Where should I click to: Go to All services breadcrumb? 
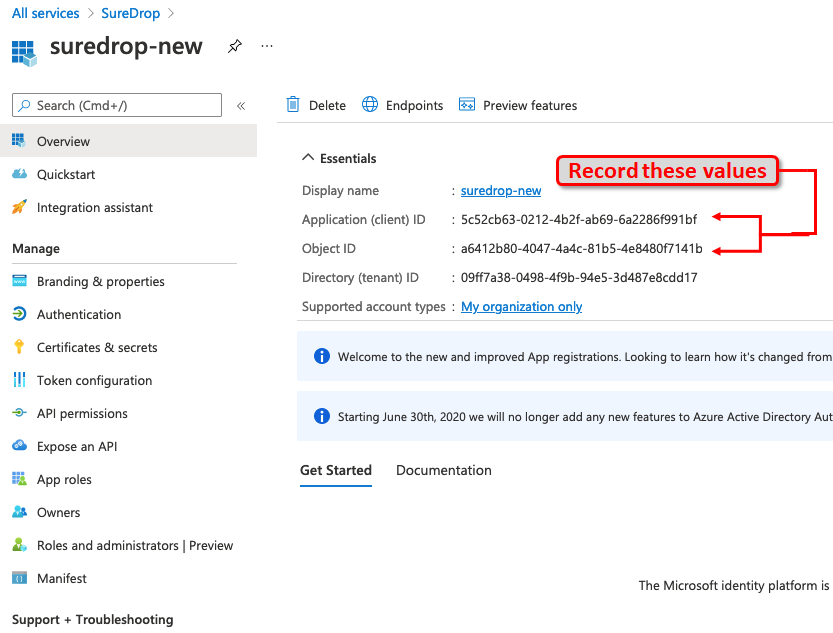pos(46,13)
